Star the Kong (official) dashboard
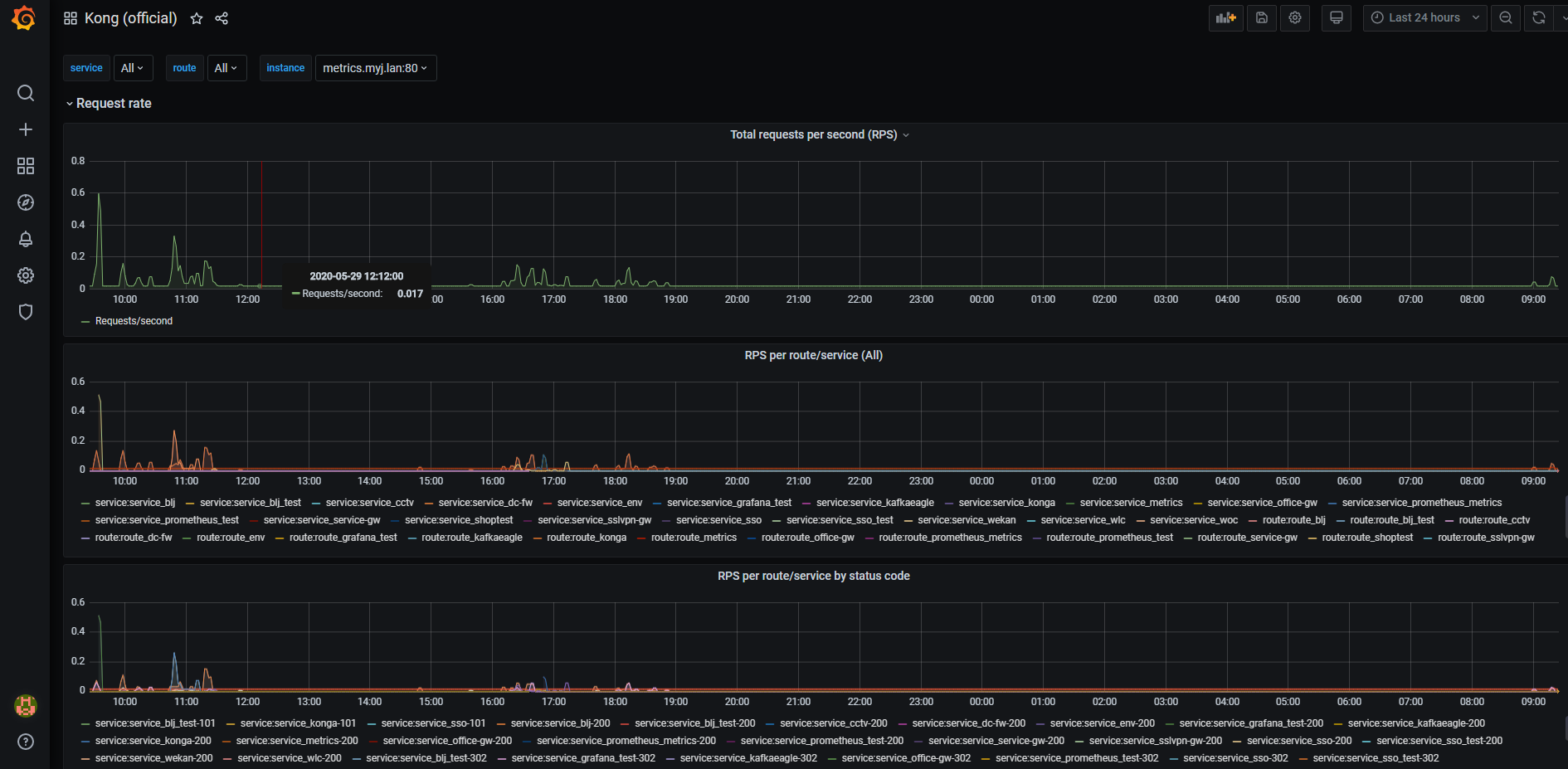The width and height of the screenshot is (1568, 769). [x=197, y=18]
